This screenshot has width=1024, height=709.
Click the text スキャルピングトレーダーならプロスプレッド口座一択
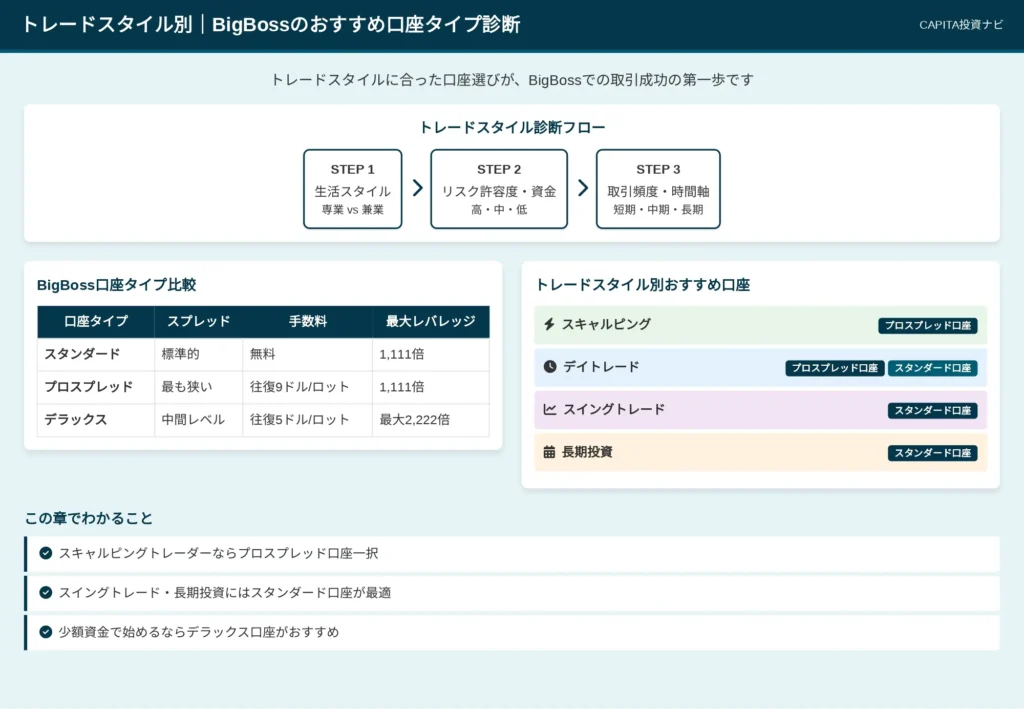click(219, 553)
